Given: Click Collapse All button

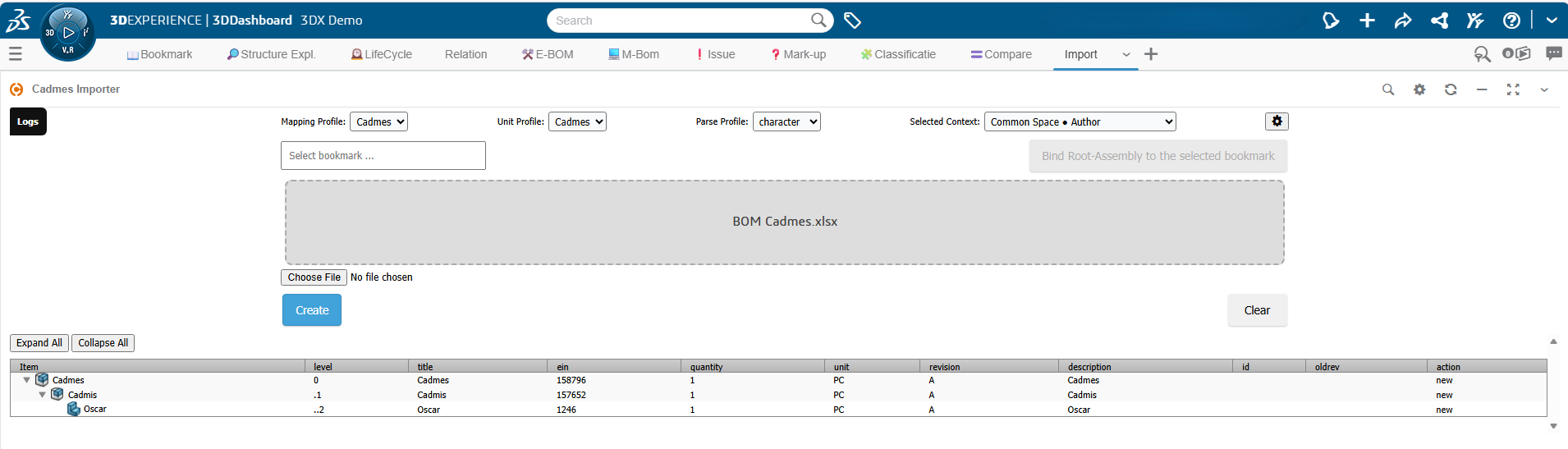Looking at the screenshot, I should (x=103, y=343).
